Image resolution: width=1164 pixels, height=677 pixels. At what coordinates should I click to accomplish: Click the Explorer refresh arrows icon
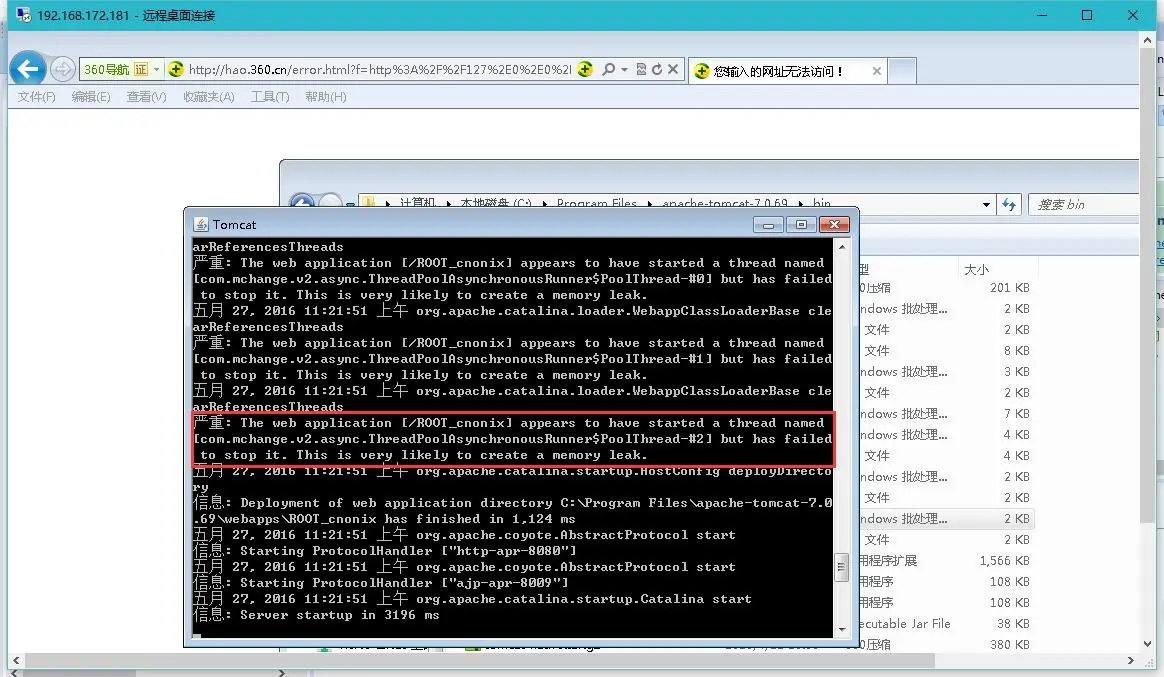pos(1009,204)
